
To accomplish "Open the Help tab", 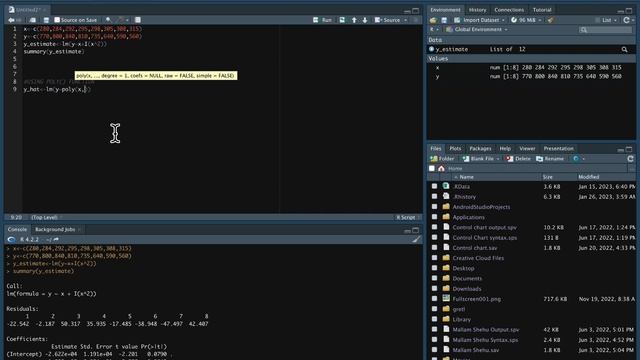I will tap(505, 149).
